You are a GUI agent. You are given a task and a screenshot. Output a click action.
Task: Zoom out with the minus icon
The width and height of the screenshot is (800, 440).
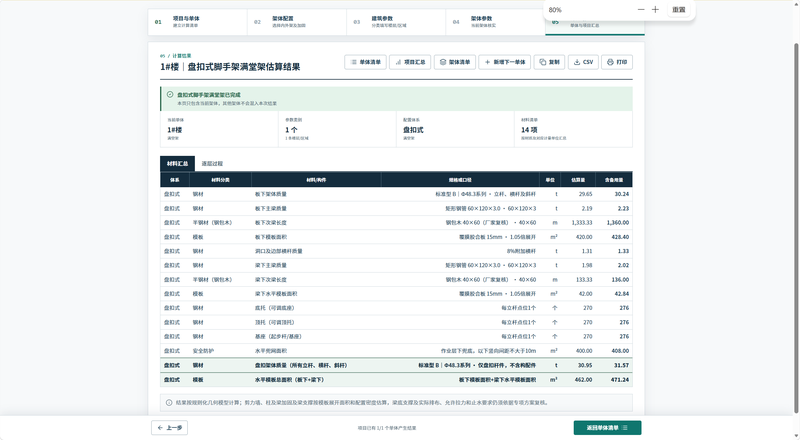tap(641, 10)
